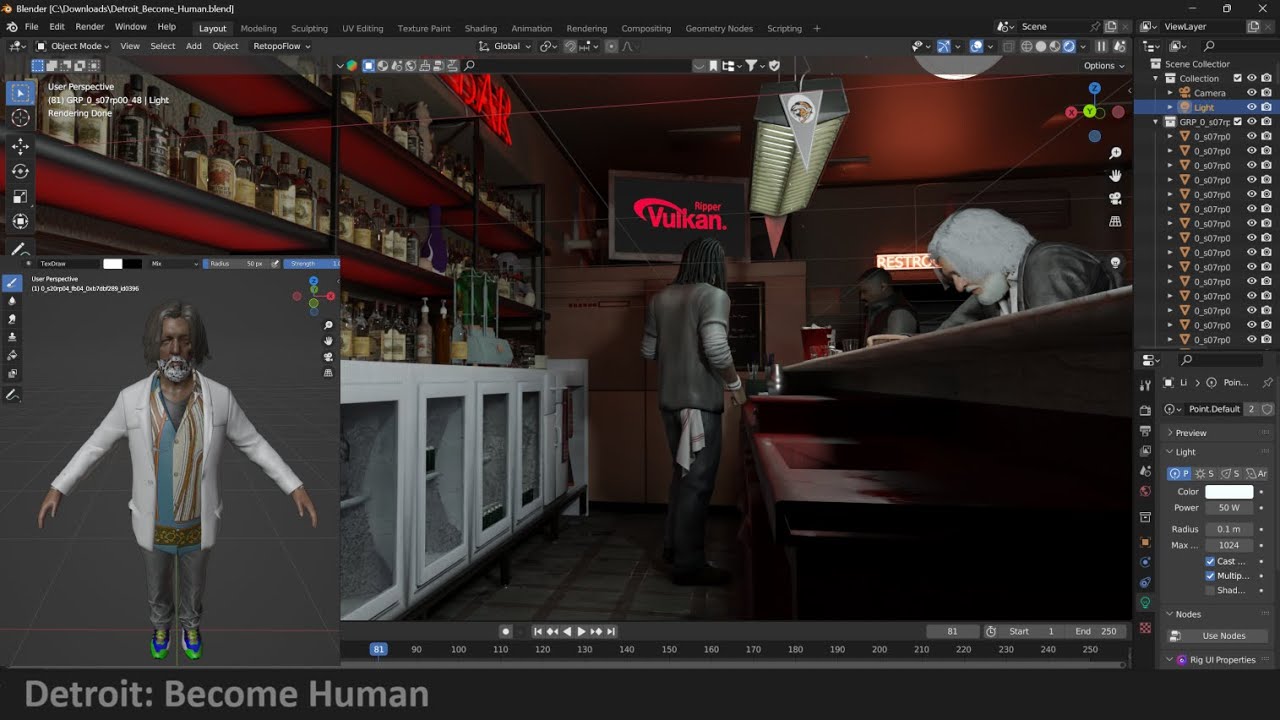The height and width of the screenshot is (720, 1280).
Task: Open the Global transform orientation dropdown
Action: (505, 46)
